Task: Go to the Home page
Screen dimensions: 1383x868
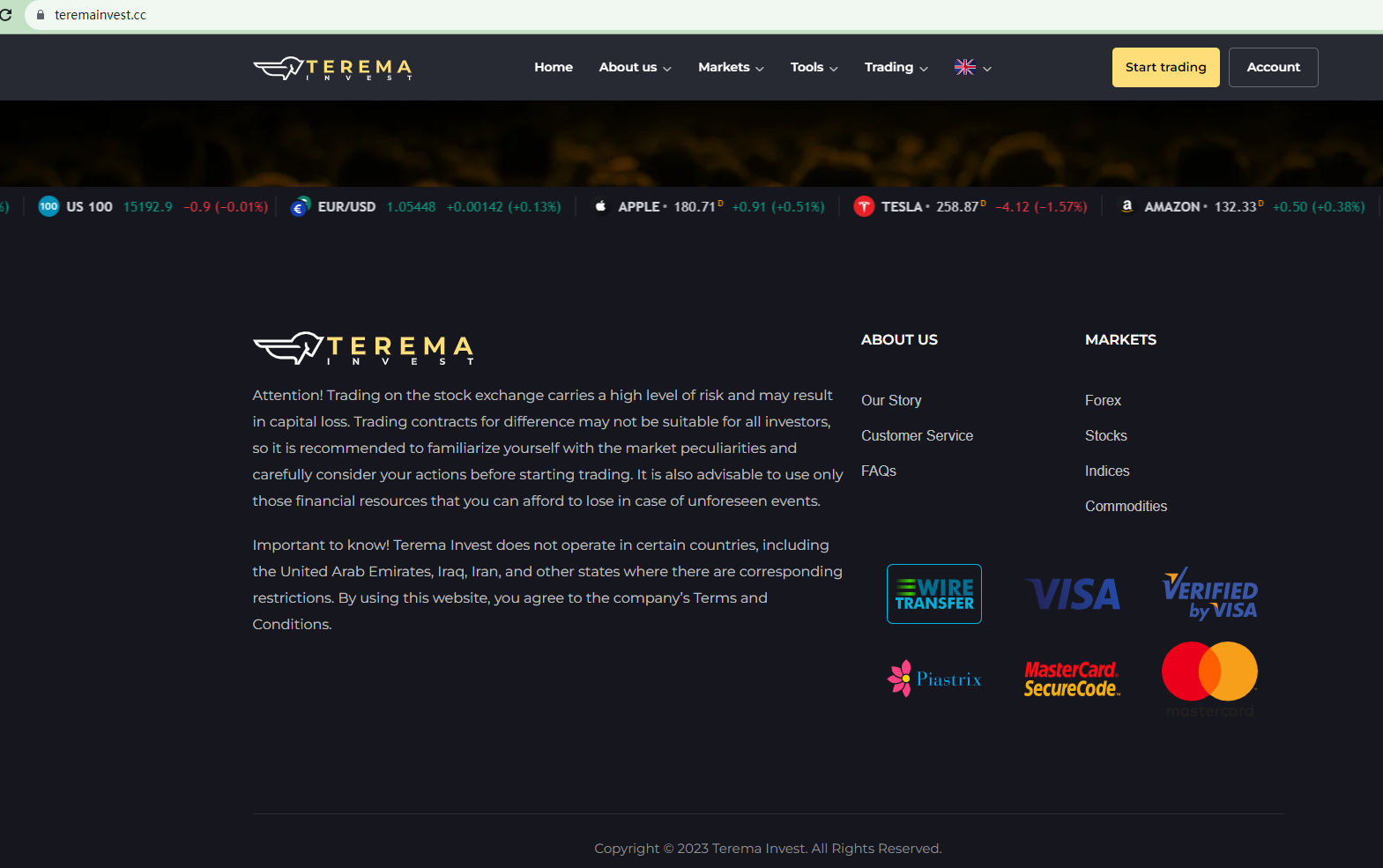Action: 554,67
